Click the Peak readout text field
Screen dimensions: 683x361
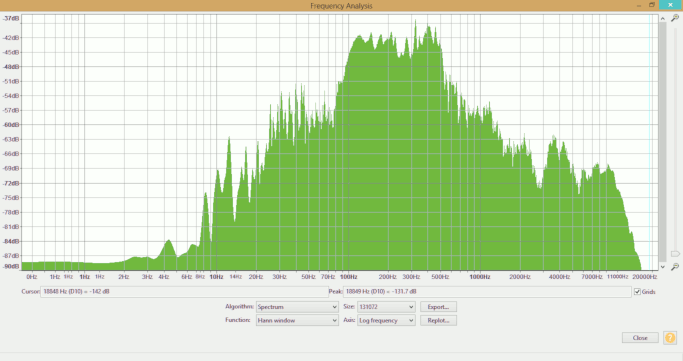click(487, 292)
